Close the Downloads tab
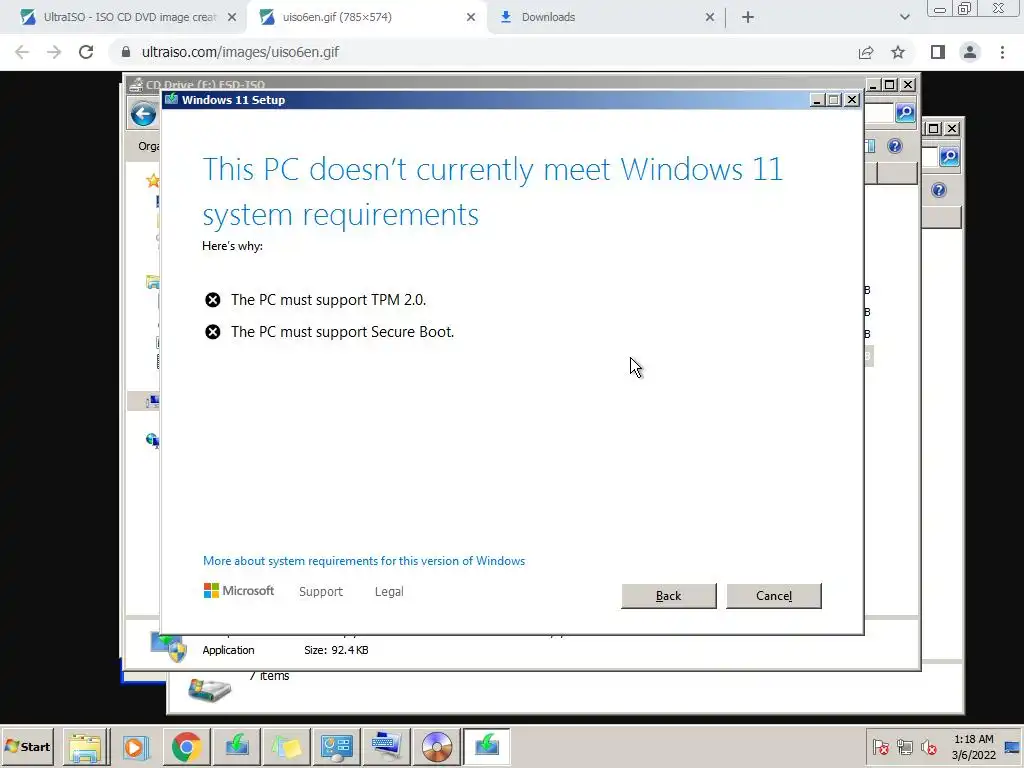 pos(710,17)
